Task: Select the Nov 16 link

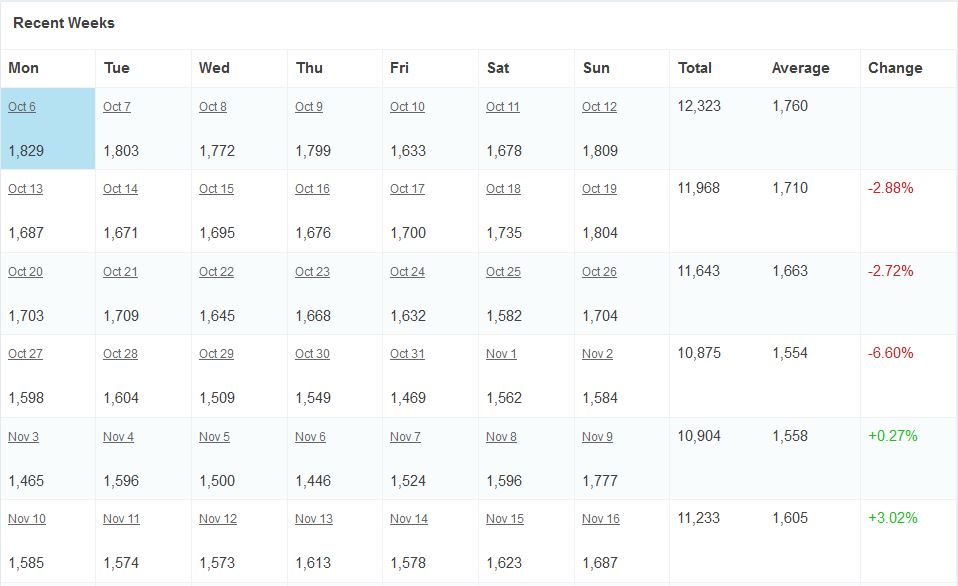Action: 601,519
